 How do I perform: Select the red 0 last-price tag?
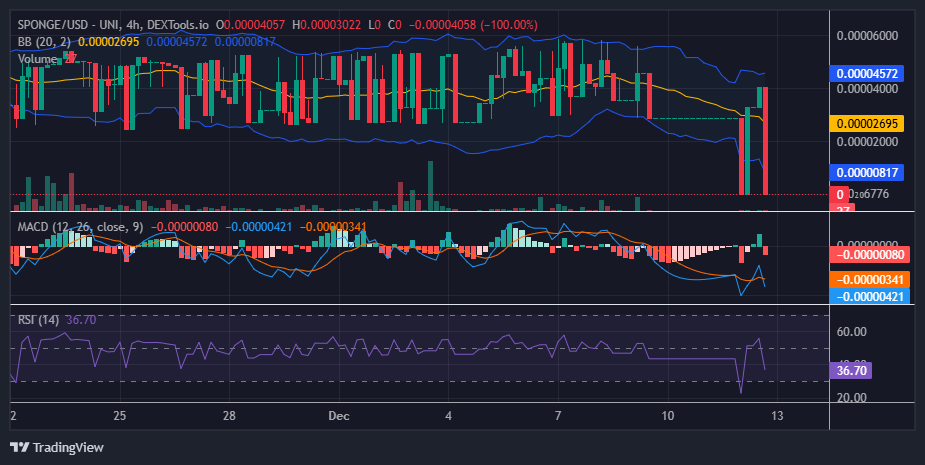(x=839, y=194)
